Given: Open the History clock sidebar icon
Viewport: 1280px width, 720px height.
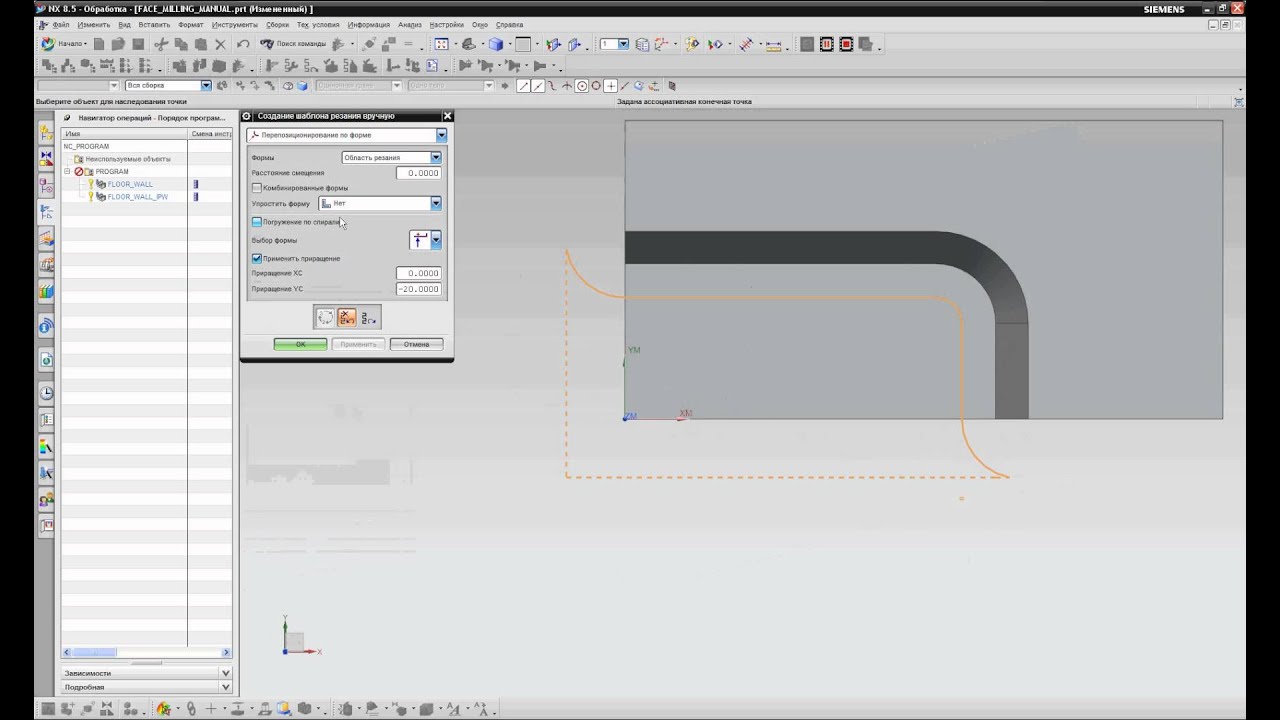Looking at the screenshot, I should [x=46, y=393].
